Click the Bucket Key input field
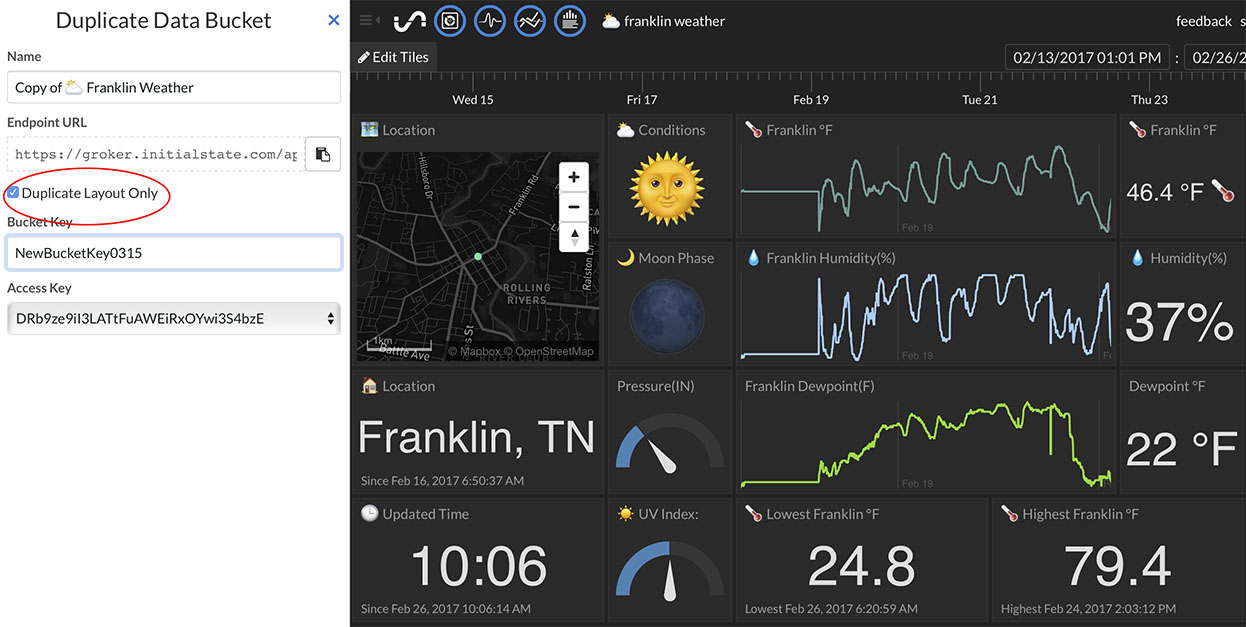This screenshot has height=627, width=1246. pyautogui.click(x=174, y=253)
